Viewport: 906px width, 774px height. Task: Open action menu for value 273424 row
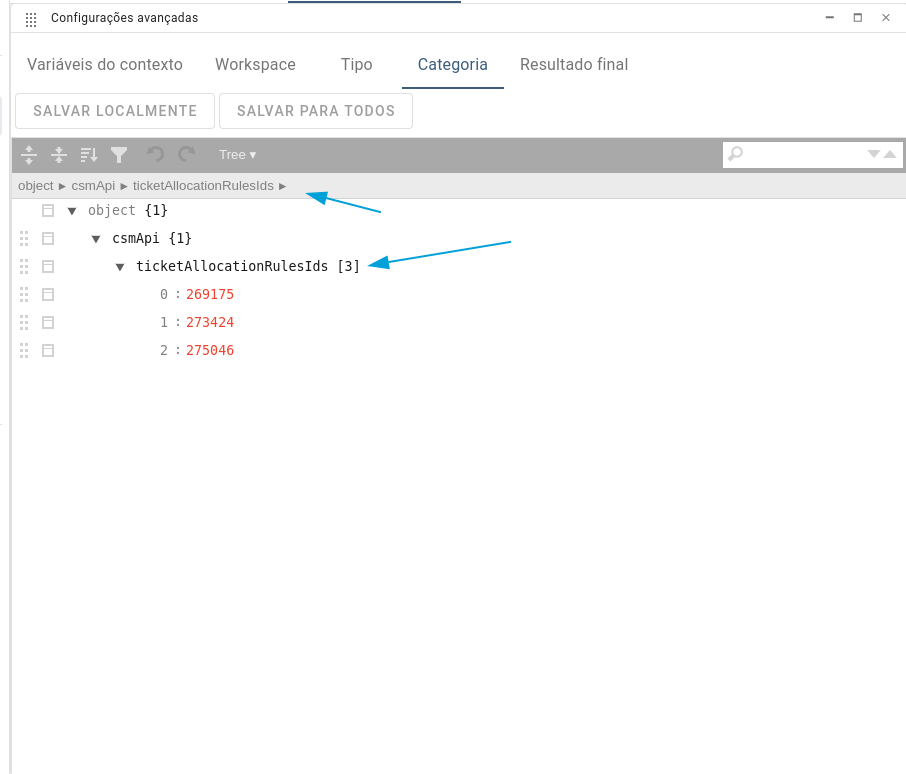[x=48, y=322]
